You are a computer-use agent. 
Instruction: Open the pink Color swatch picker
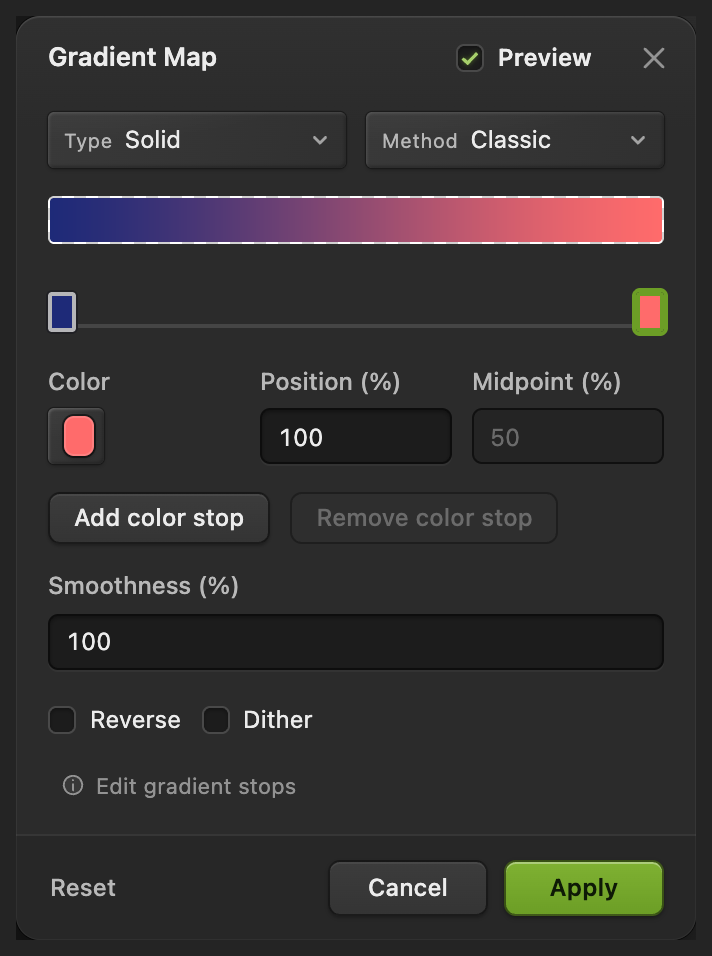tap(76, 437)
